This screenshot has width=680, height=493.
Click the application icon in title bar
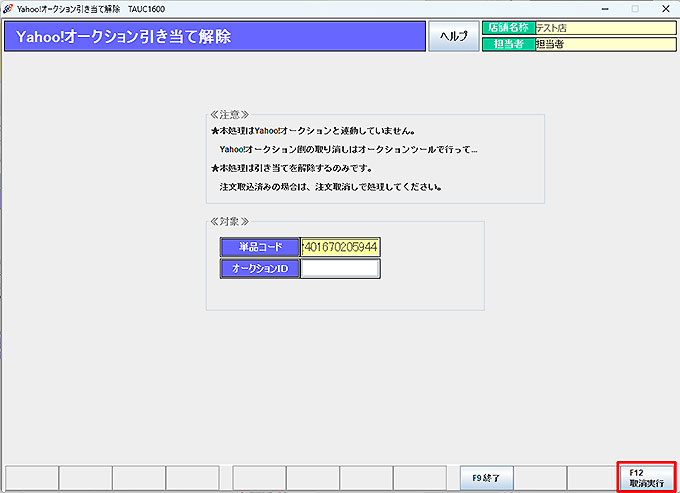click(8, 9)
